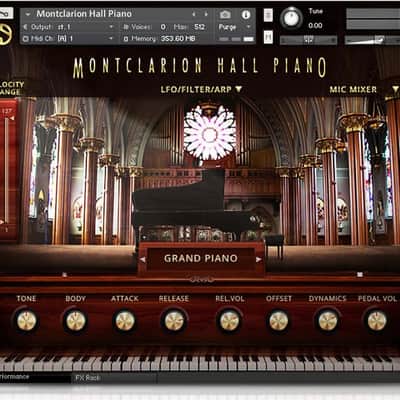Click the Montclarion Hall Piano instrument name
The height and width of the screenshot is (400, 400).
[84, 14]
